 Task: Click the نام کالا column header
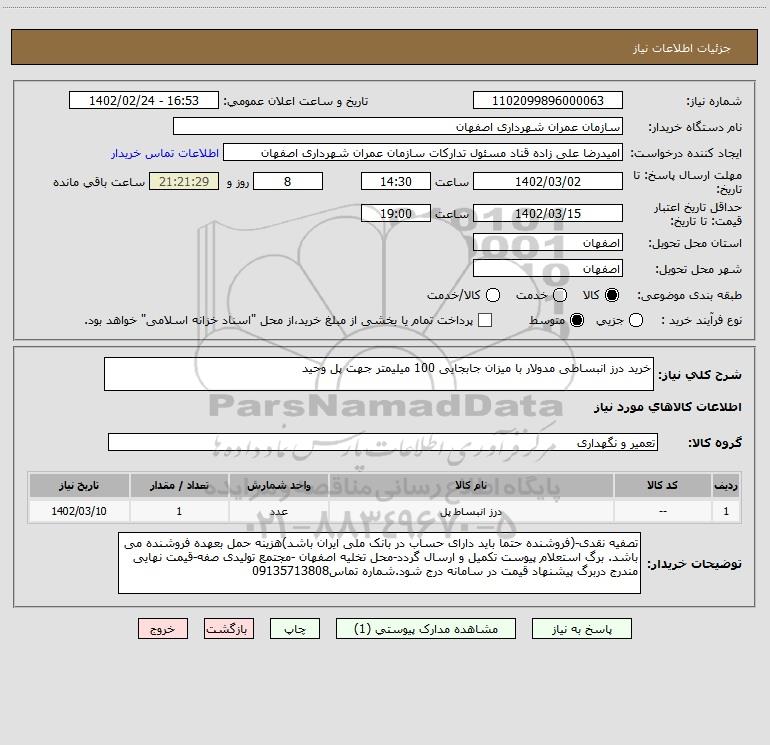[x=471, y=486]
